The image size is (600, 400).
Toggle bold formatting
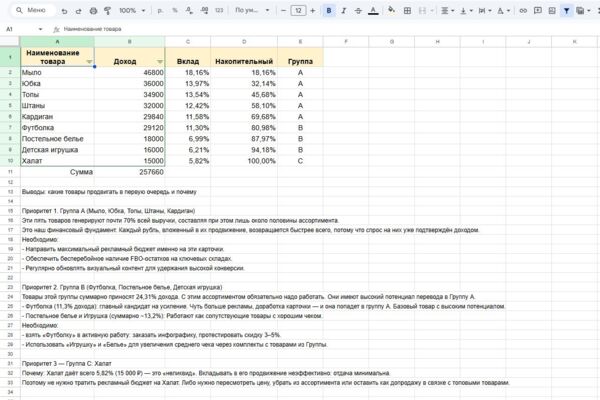[329, 11]
